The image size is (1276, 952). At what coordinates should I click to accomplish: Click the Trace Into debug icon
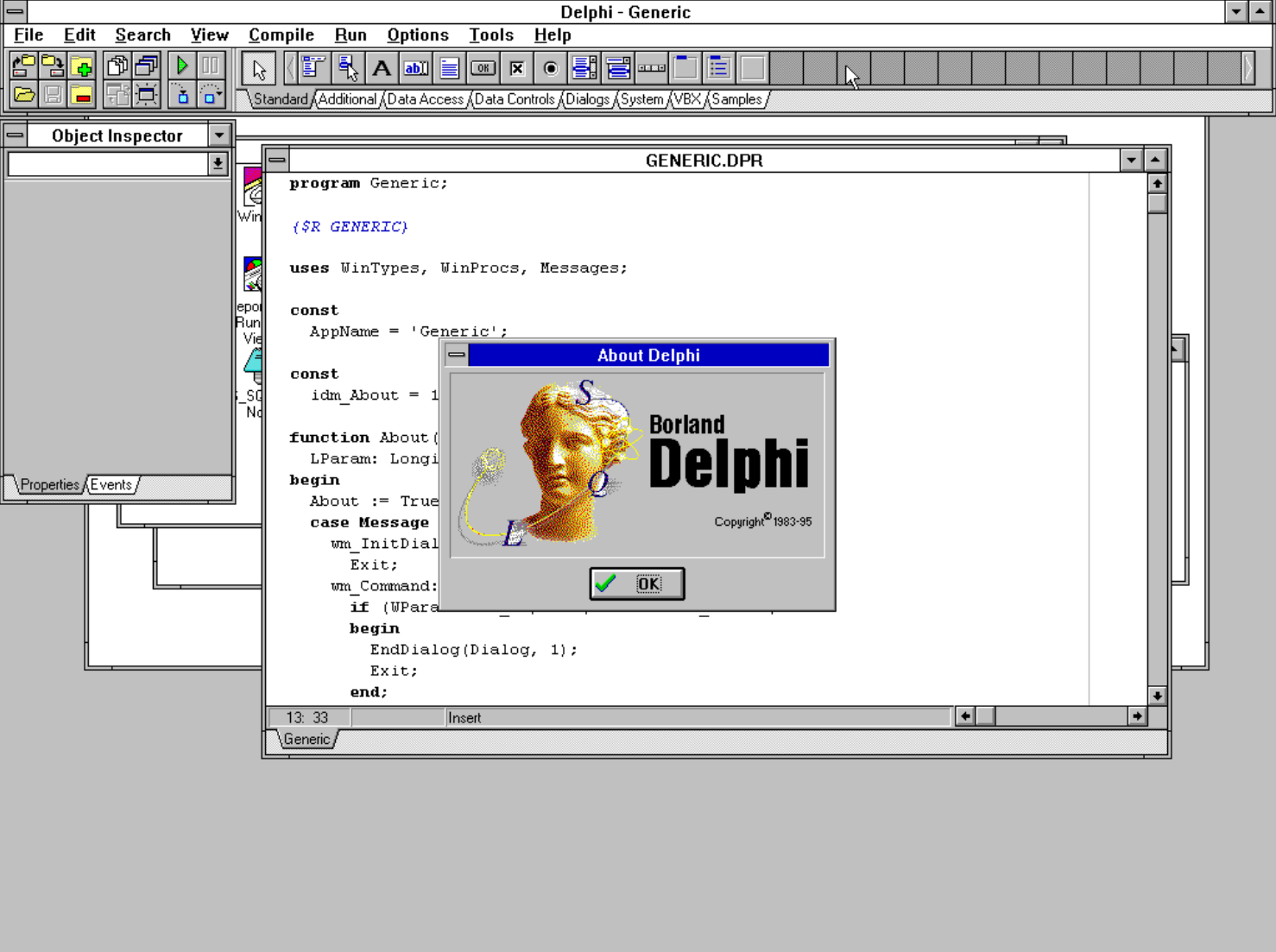[181, 95]
